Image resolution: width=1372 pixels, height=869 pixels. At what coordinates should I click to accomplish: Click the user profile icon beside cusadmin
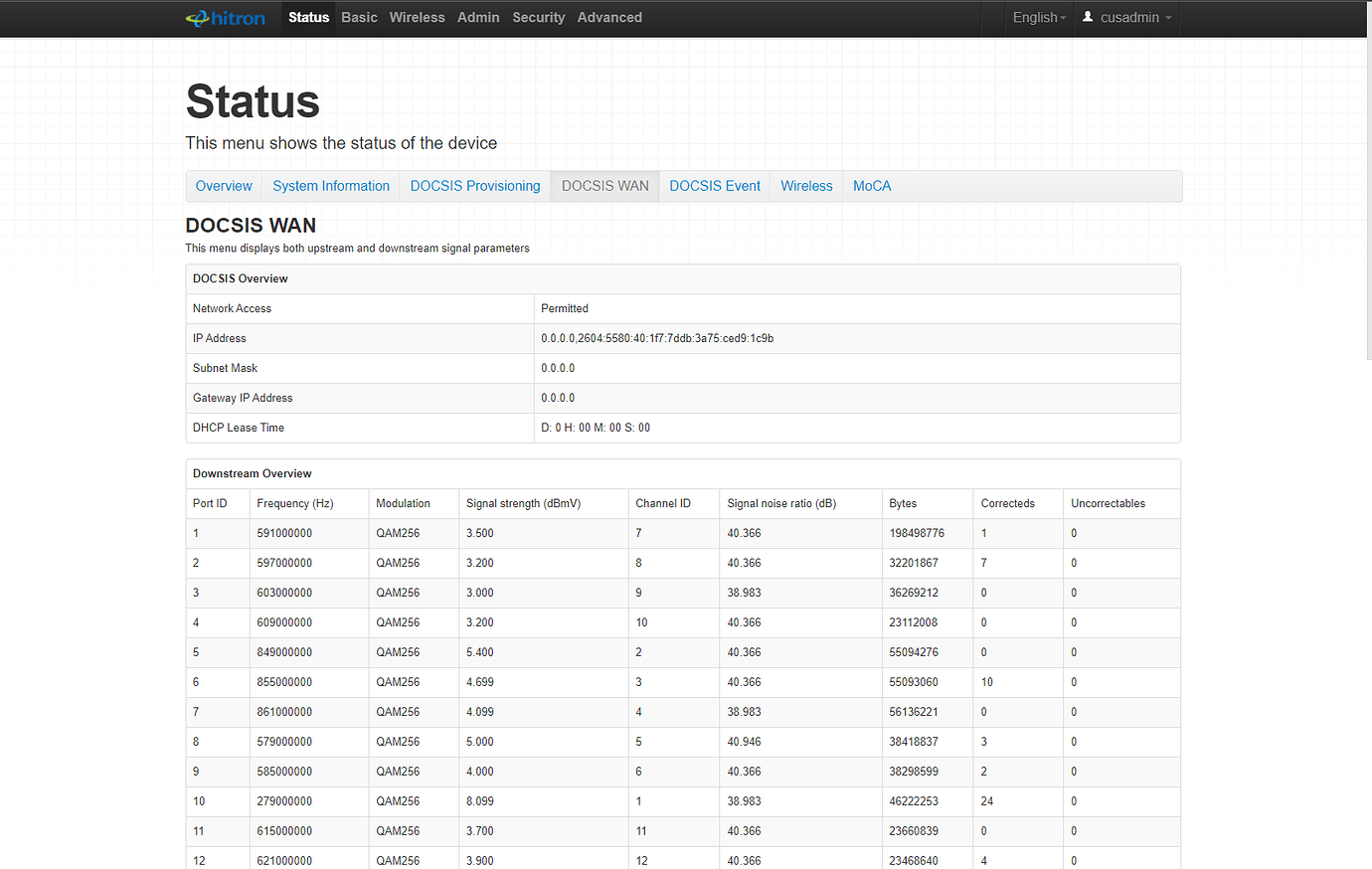point(1087,16)
